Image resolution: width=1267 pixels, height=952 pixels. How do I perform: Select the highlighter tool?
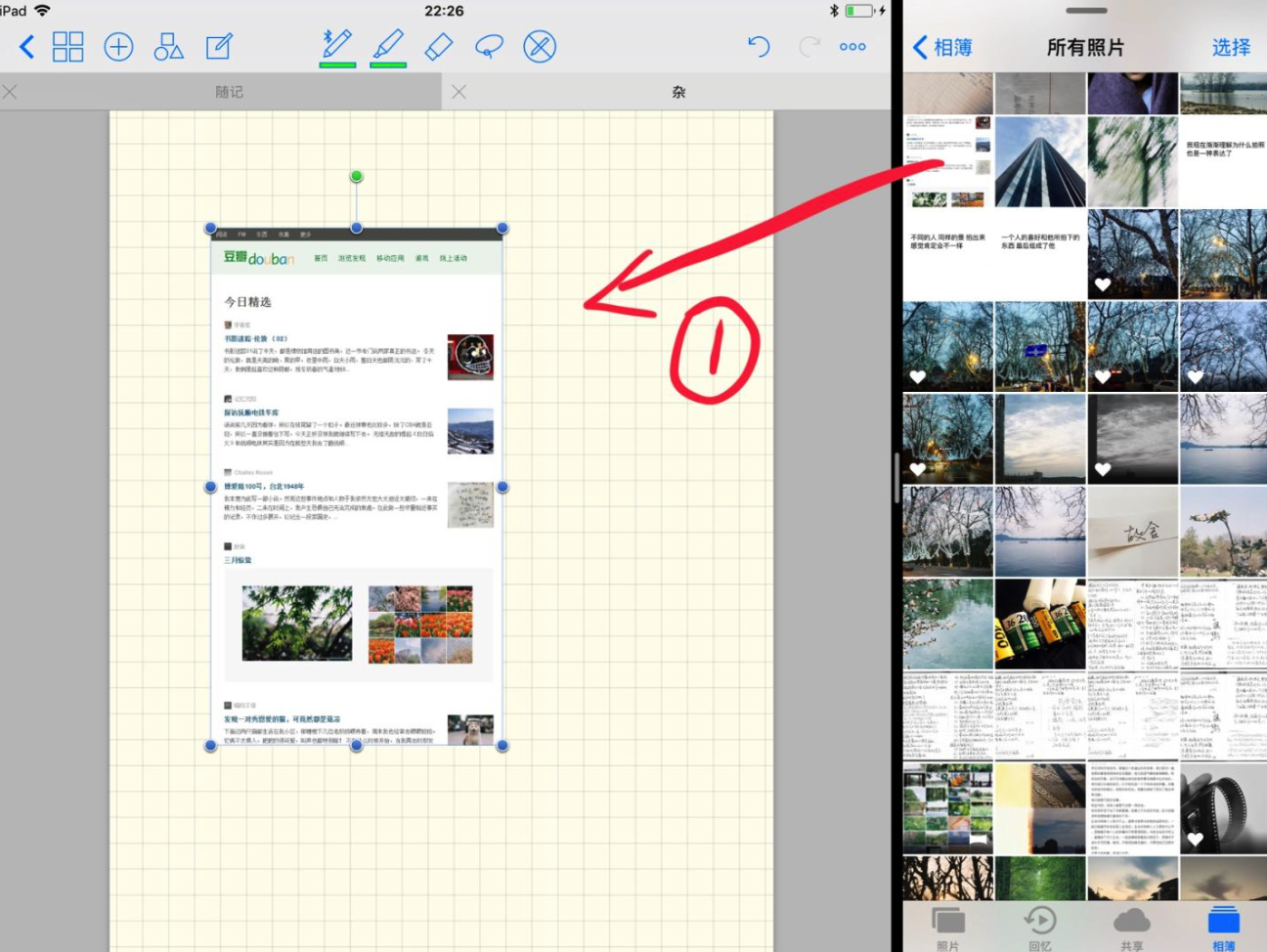(x=388, y=46)
